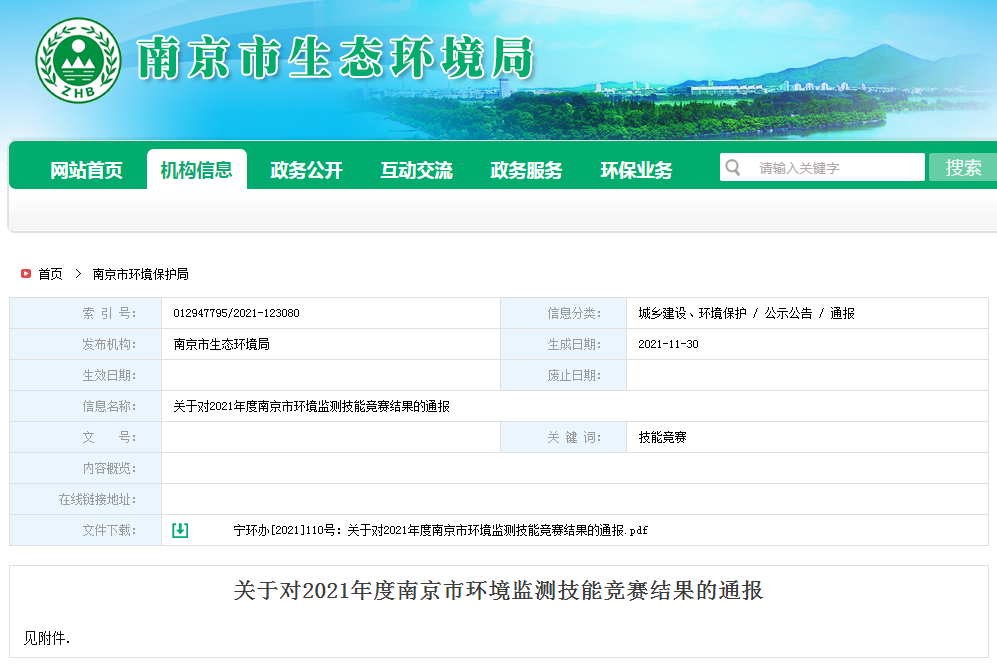
Task: Click the ZHB environmental protection logo
Action: [78, 60]
